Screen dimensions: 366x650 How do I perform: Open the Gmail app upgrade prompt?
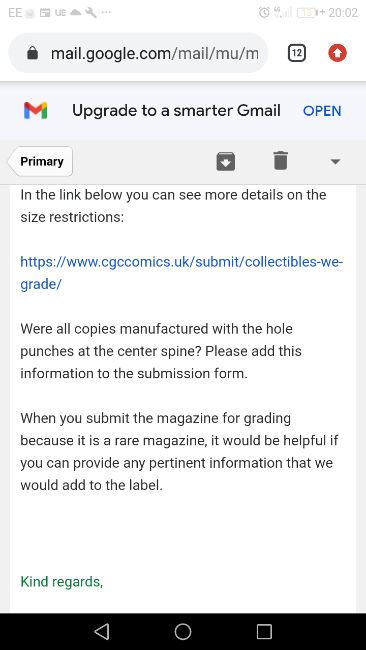[322, 111]
